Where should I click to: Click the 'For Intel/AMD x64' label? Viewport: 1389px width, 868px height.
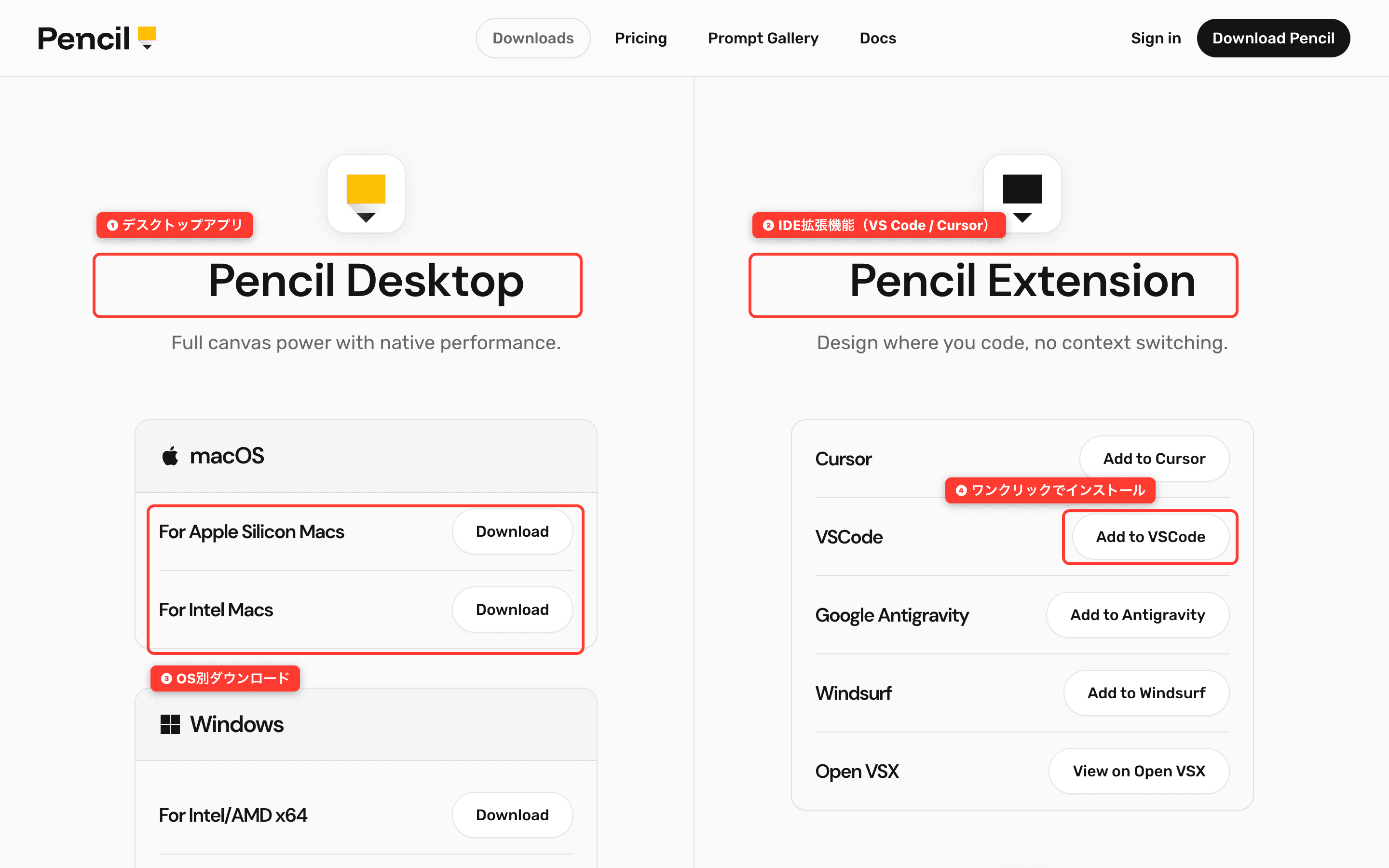(x=233, y=815)
